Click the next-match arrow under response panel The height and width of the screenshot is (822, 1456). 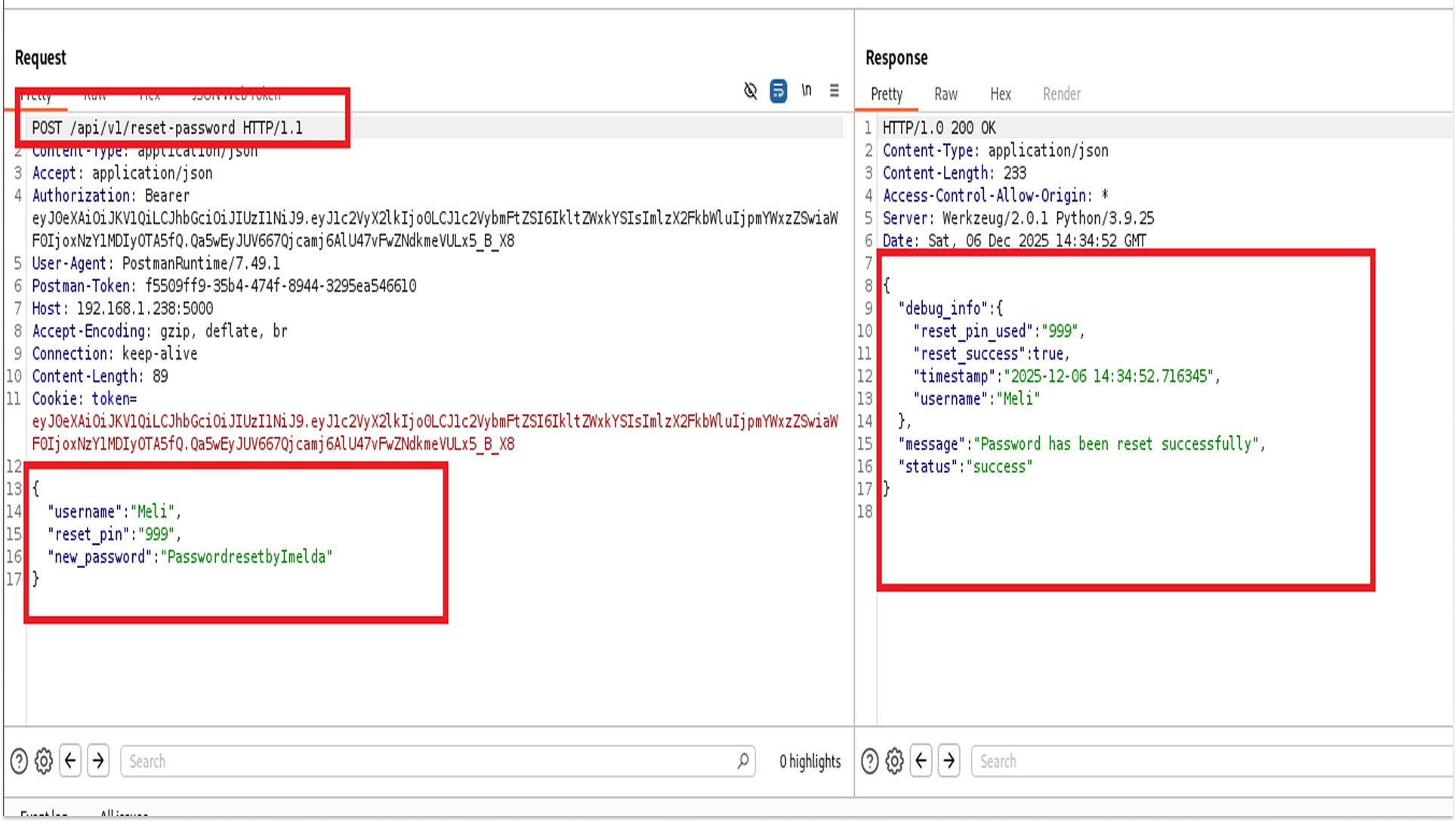[x=949, y=761]
